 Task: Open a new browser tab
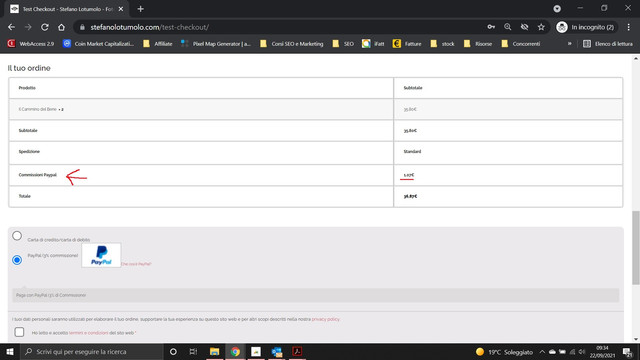(x=140, y=9)
